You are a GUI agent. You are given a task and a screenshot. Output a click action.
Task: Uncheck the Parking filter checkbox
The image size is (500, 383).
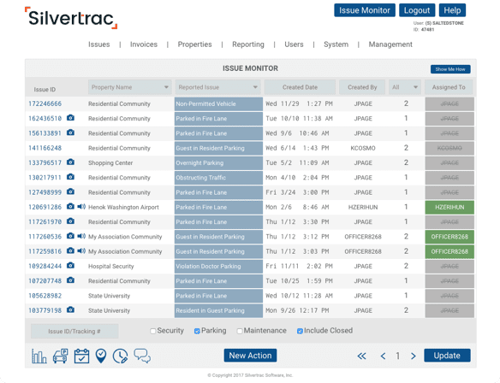[197, 331]
